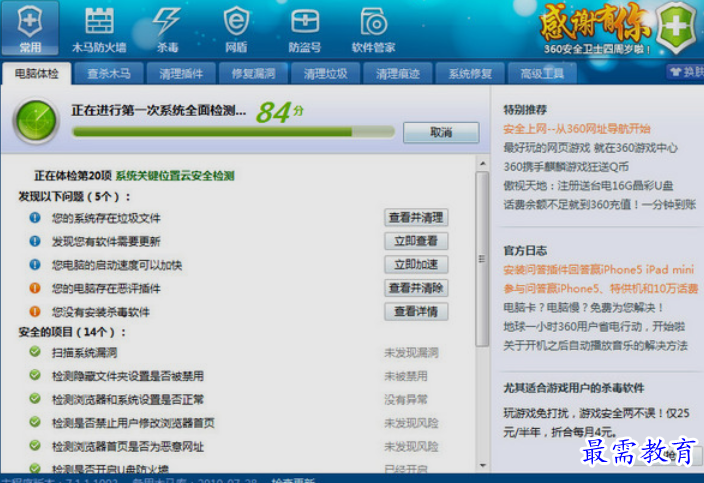
Task: Switch to the 修复漏洞 tab
Action: 253,74
